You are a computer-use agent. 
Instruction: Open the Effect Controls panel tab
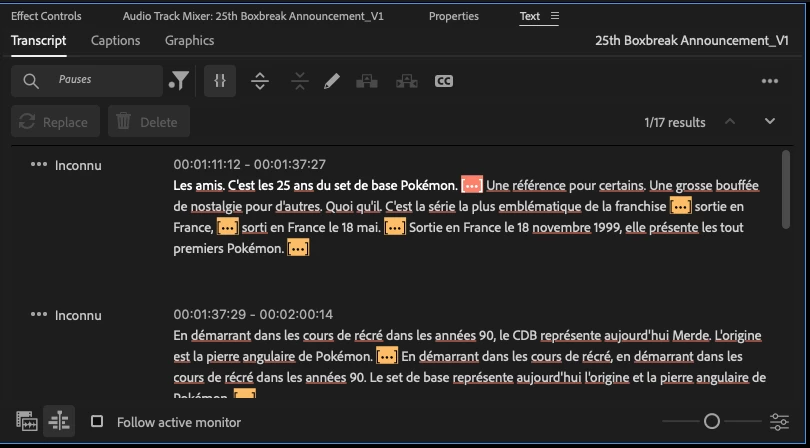46,16
